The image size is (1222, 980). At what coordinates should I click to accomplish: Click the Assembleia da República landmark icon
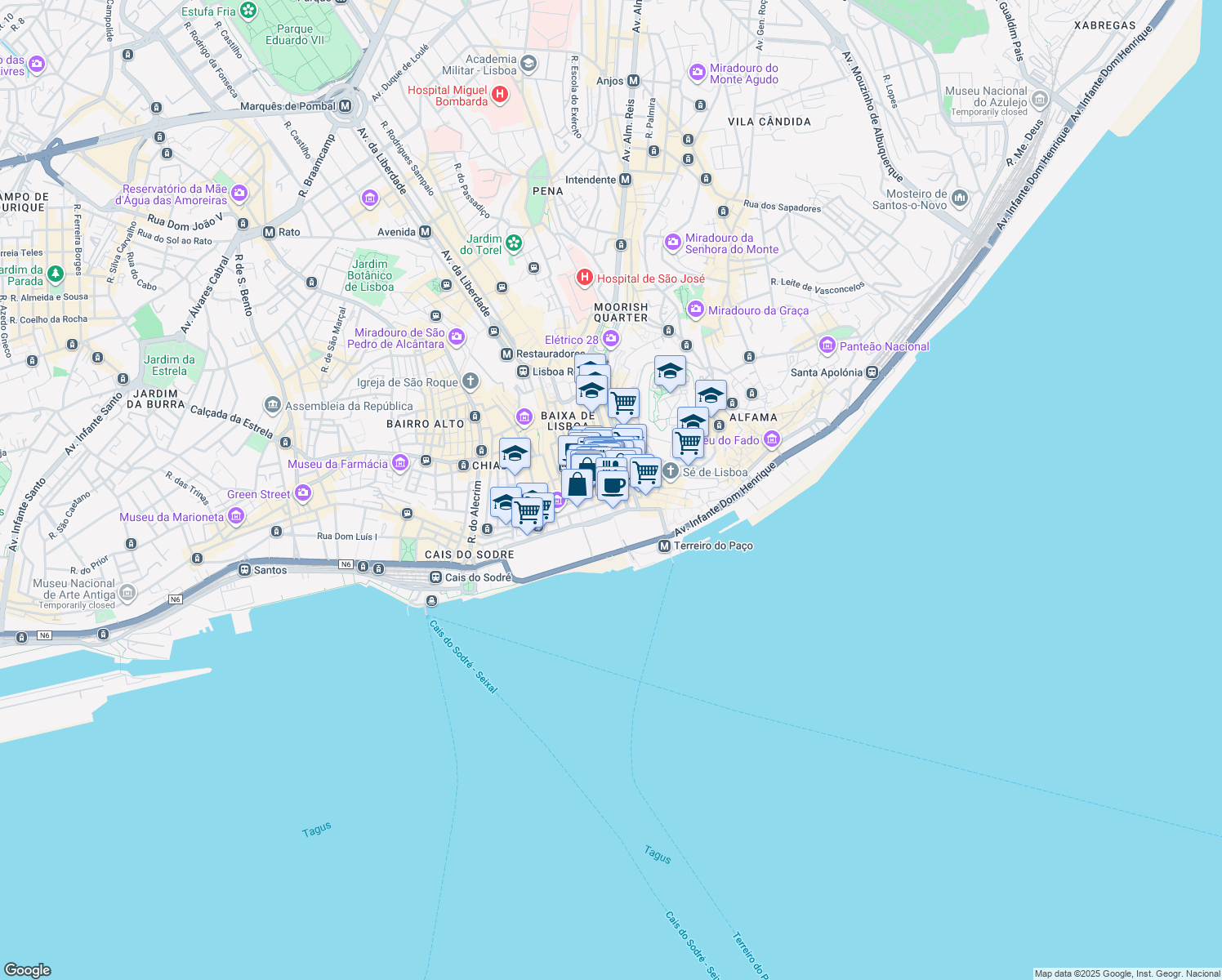tap(272, 405)
